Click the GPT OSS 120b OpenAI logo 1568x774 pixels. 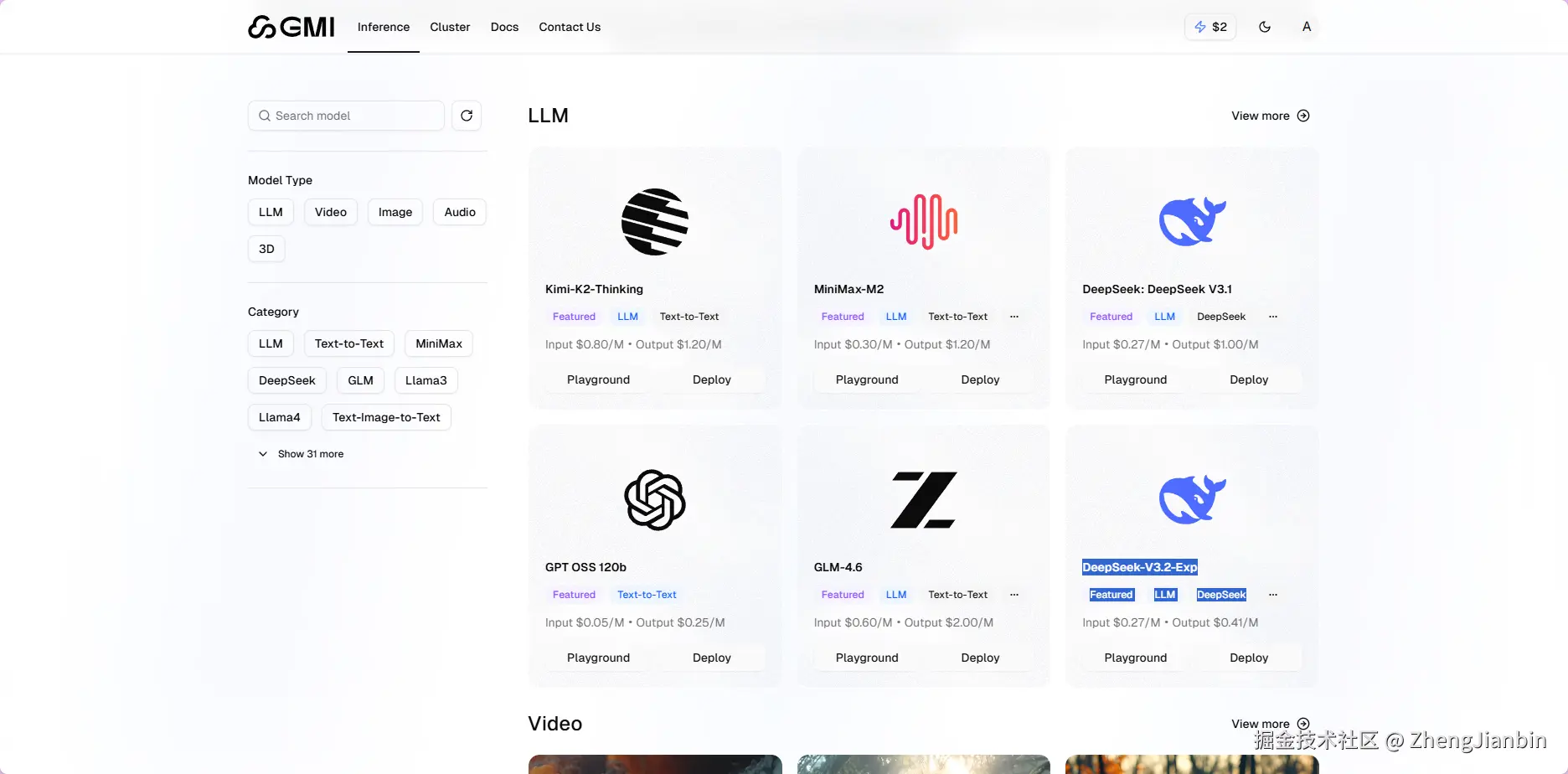click(655, 500)
